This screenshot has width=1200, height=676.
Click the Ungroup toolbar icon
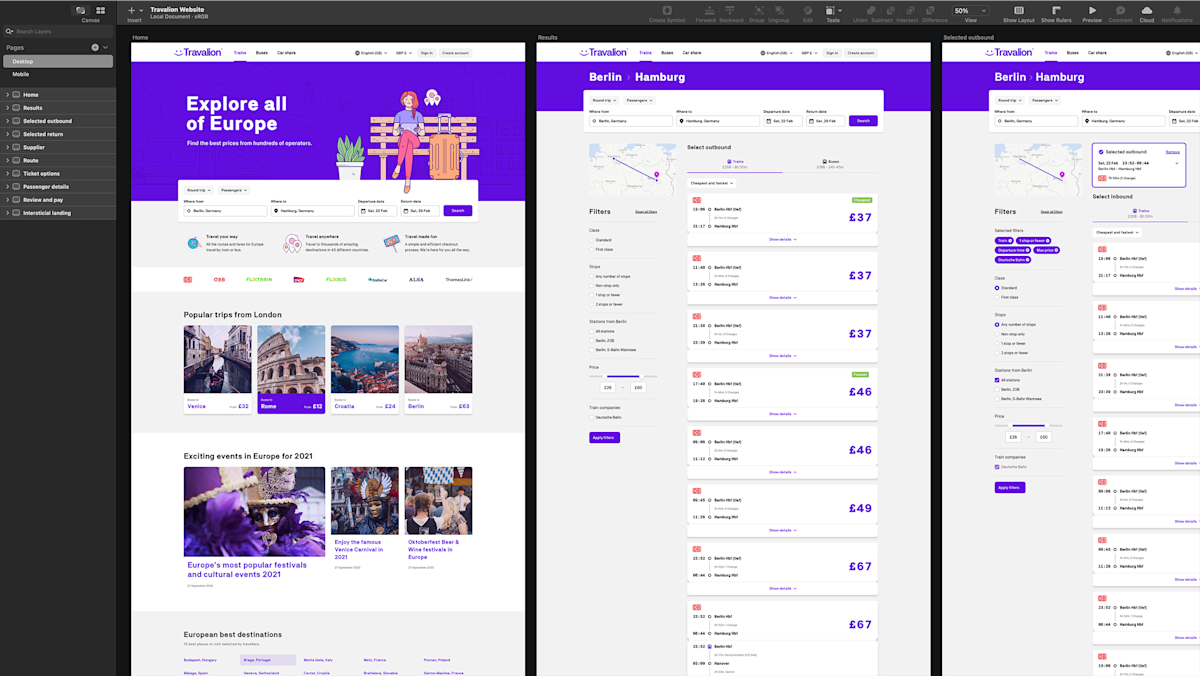click(x=778, y=10)
